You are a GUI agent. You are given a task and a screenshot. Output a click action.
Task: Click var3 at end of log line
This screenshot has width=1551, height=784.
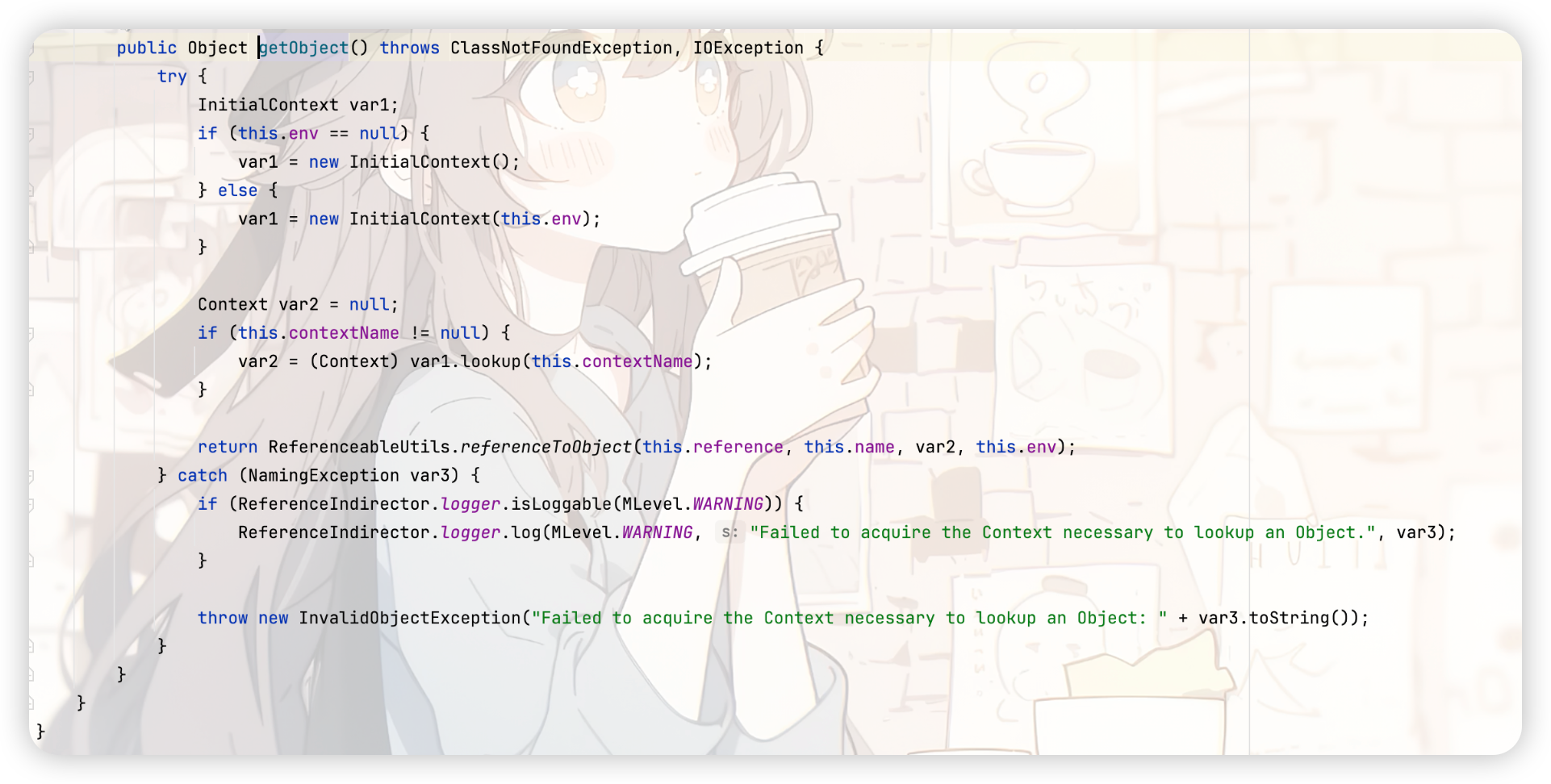1416,532
